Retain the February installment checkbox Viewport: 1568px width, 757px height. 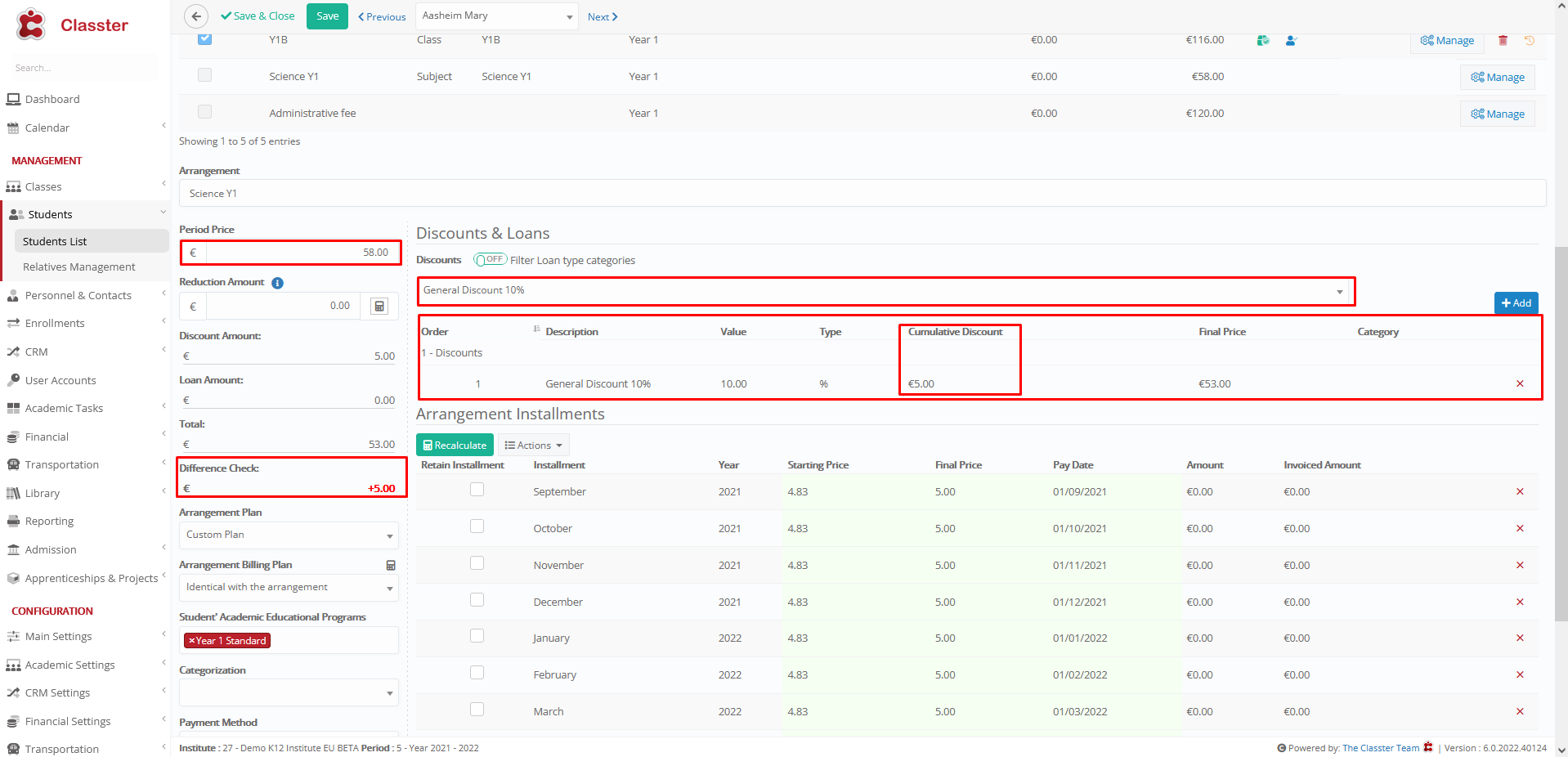click(477, 673)
